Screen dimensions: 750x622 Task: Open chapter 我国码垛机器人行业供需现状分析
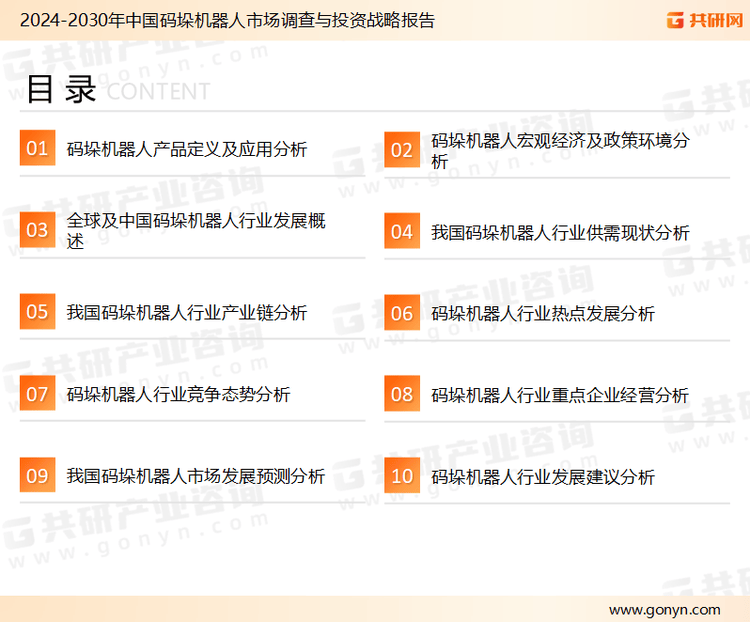[x=560, y=233]
